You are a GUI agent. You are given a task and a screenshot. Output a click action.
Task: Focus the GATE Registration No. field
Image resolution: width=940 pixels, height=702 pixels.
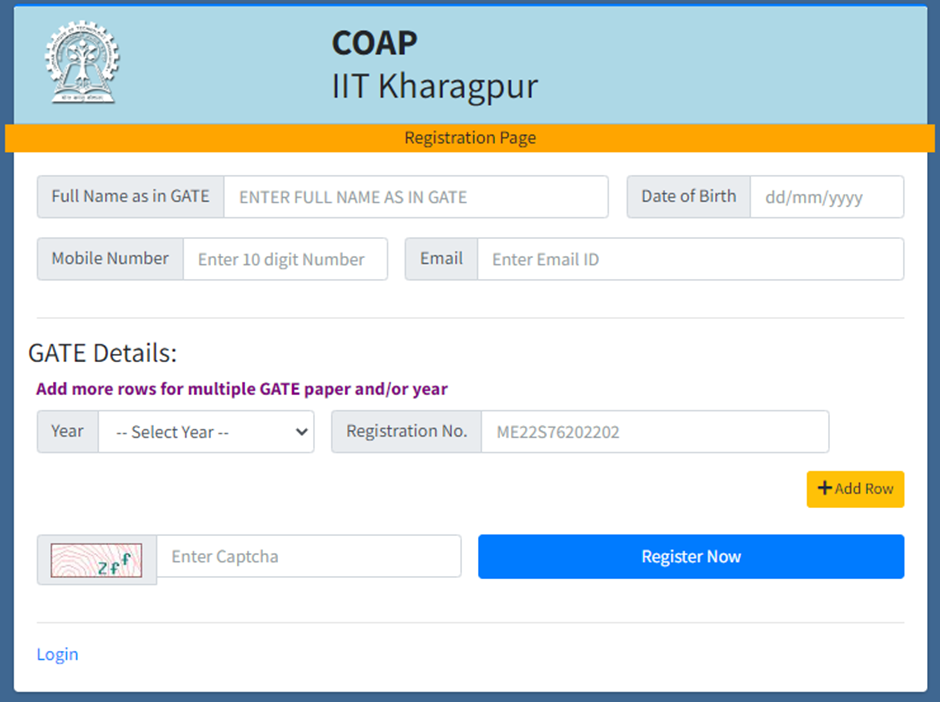click(x=655, y=431)
